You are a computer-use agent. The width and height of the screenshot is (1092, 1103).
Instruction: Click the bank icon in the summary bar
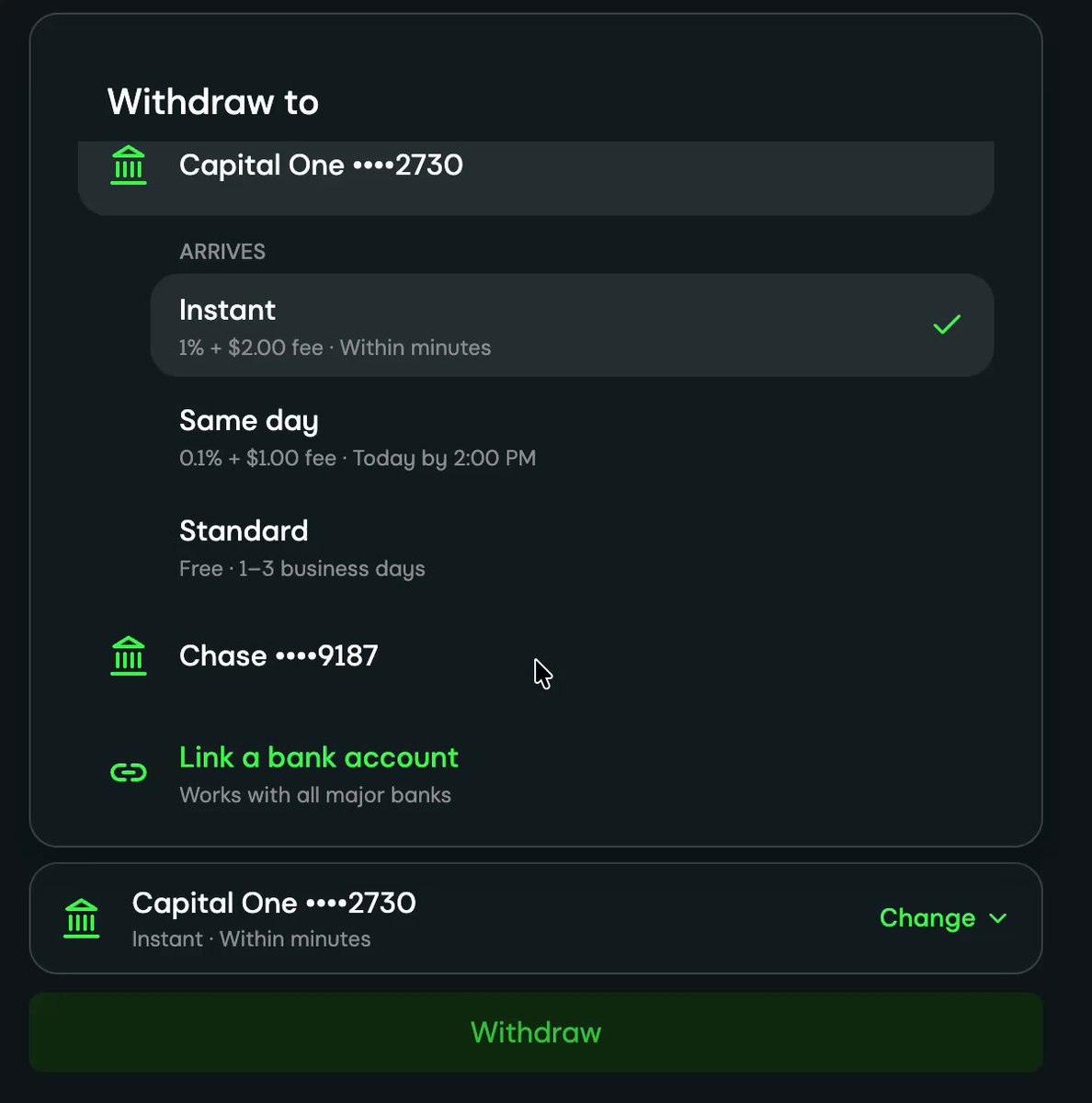[82, 918]
